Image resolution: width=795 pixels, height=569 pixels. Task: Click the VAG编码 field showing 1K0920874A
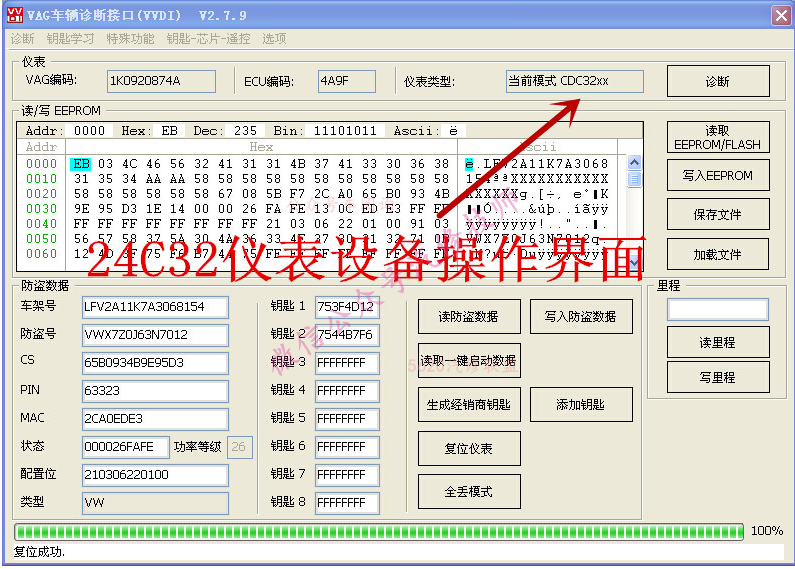pos(161,81)
